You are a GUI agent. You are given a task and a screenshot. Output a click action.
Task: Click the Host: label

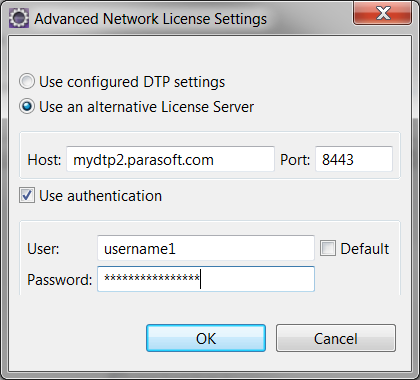44,160
